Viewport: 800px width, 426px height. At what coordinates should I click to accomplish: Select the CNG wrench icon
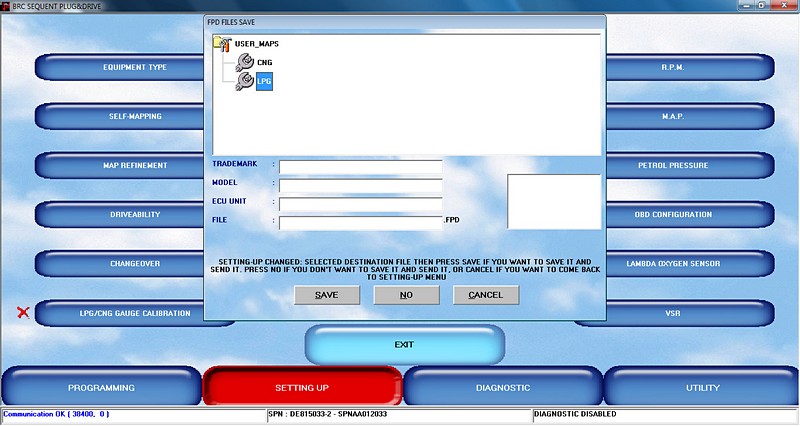click(x=245, y=62)
